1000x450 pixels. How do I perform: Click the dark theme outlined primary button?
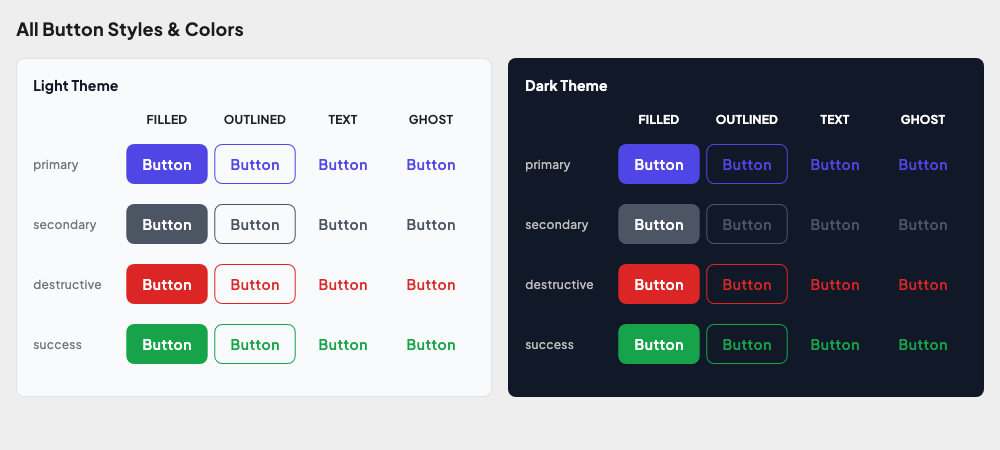click(x=747, y=164)
